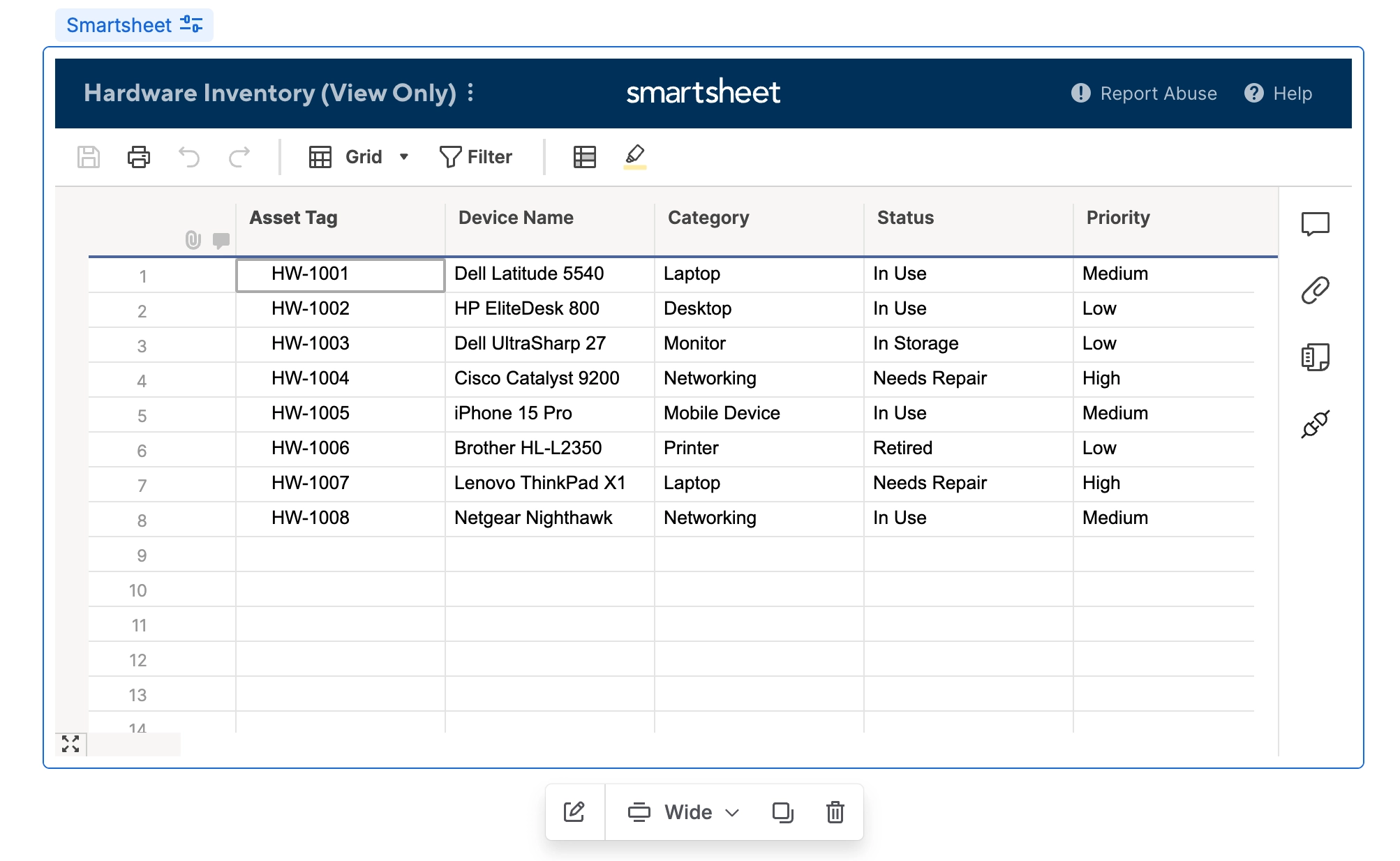Edit the embed with pencil icon

(574, 812)
